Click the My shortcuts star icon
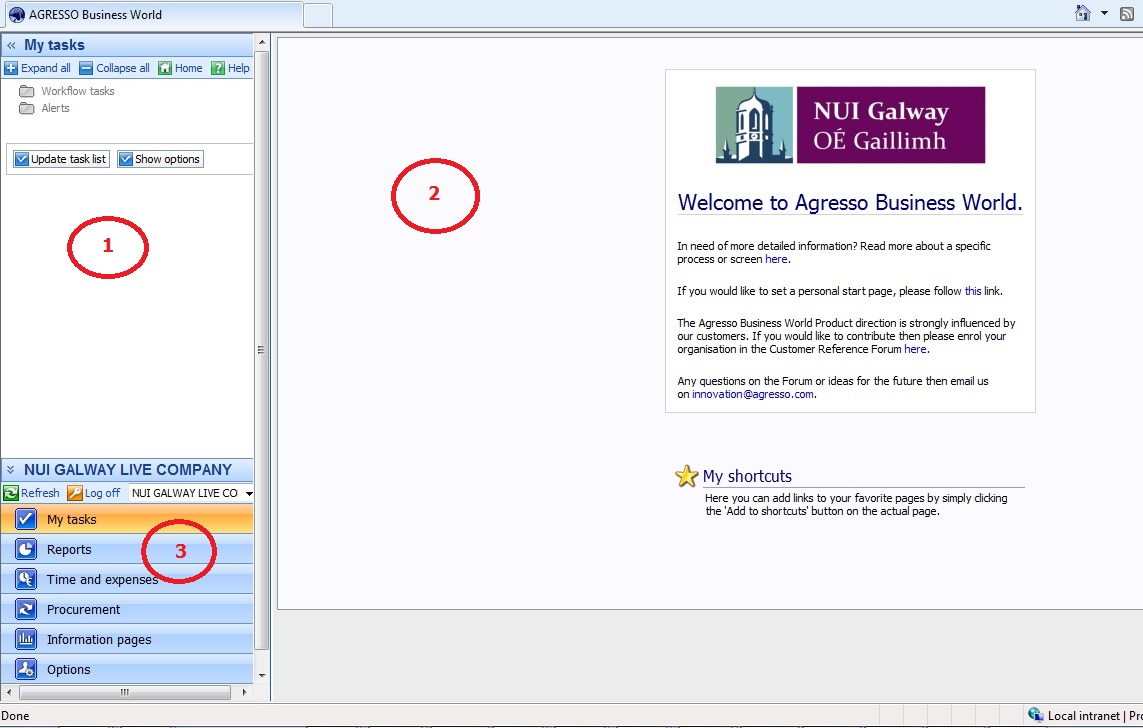The image size is (1143, 728). pos(687,477)
